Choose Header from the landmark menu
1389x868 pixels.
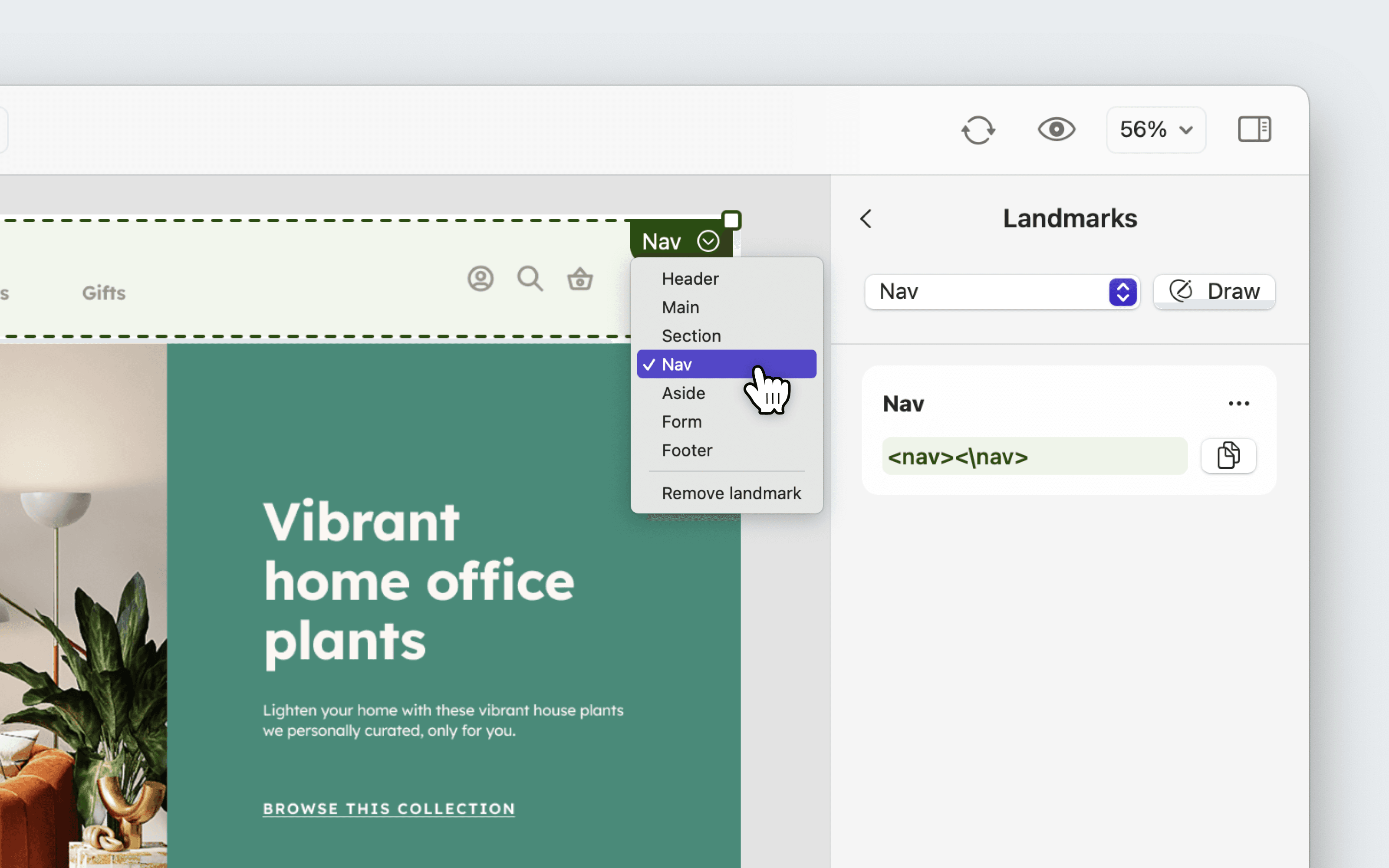[690, 279]
